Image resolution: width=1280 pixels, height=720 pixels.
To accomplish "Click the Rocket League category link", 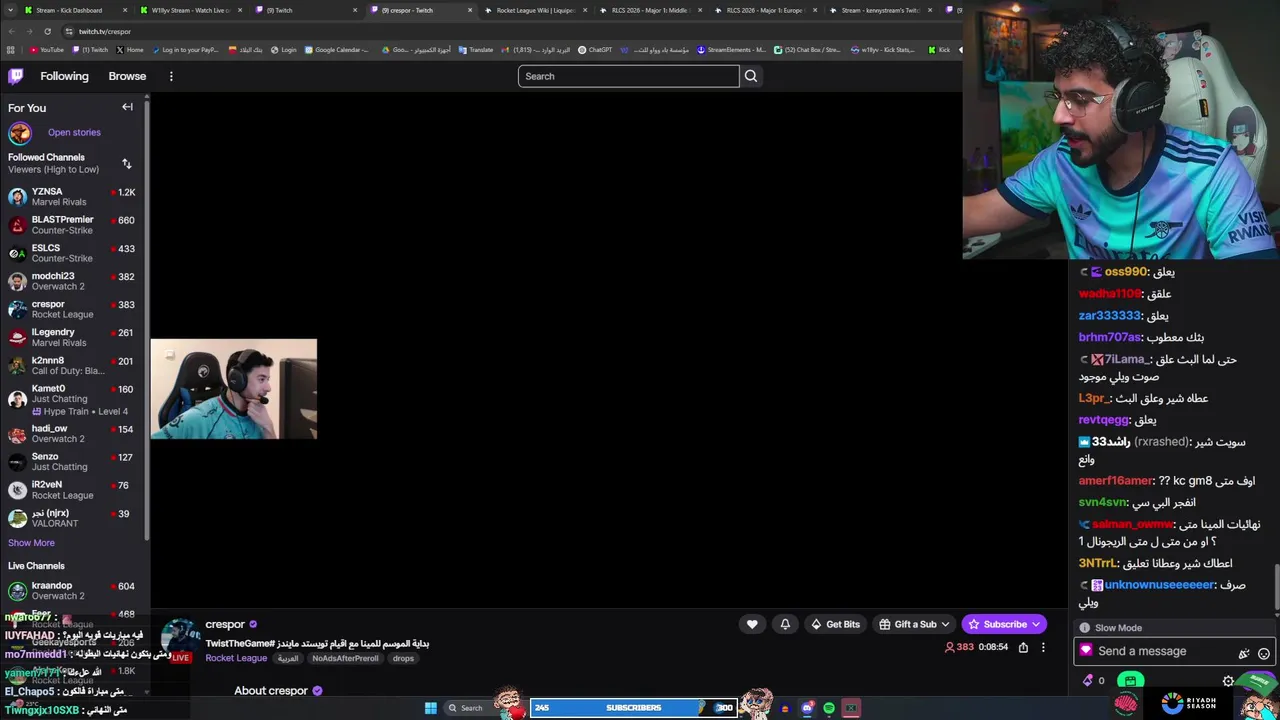I will (236, 658).
